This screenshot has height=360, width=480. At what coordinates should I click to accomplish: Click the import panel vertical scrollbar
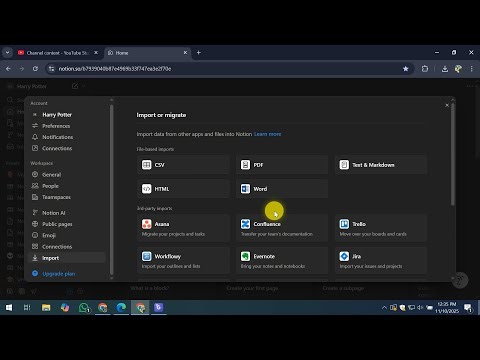(x=453, y=154)
